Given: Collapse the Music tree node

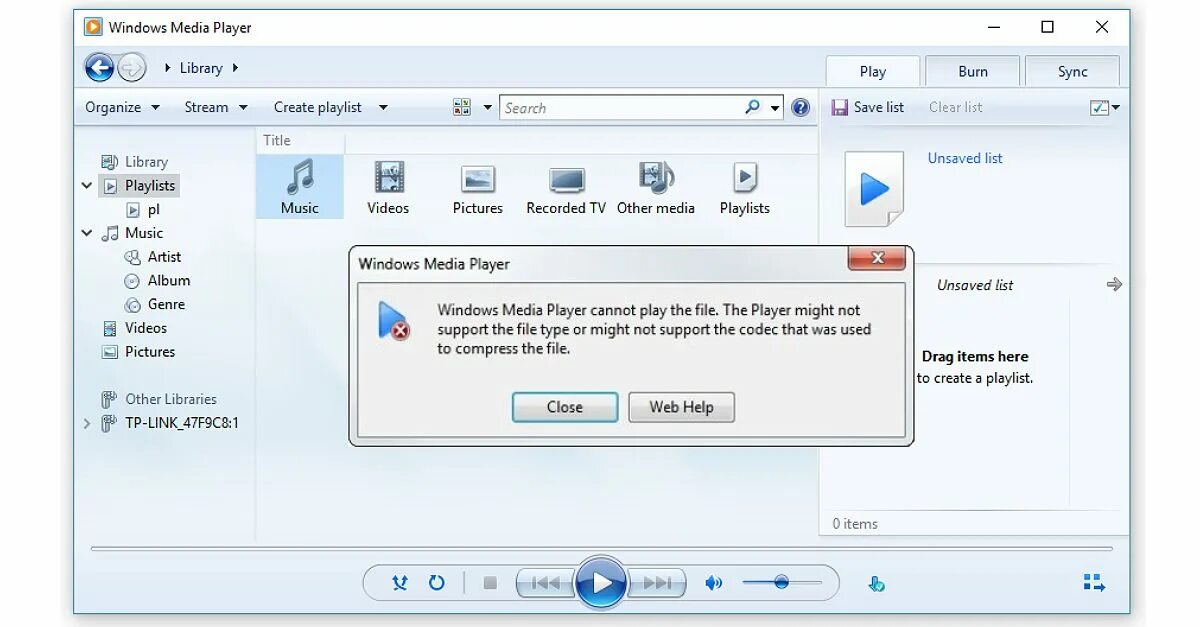Looking at the screenshot, I should (x=87, y=233).
